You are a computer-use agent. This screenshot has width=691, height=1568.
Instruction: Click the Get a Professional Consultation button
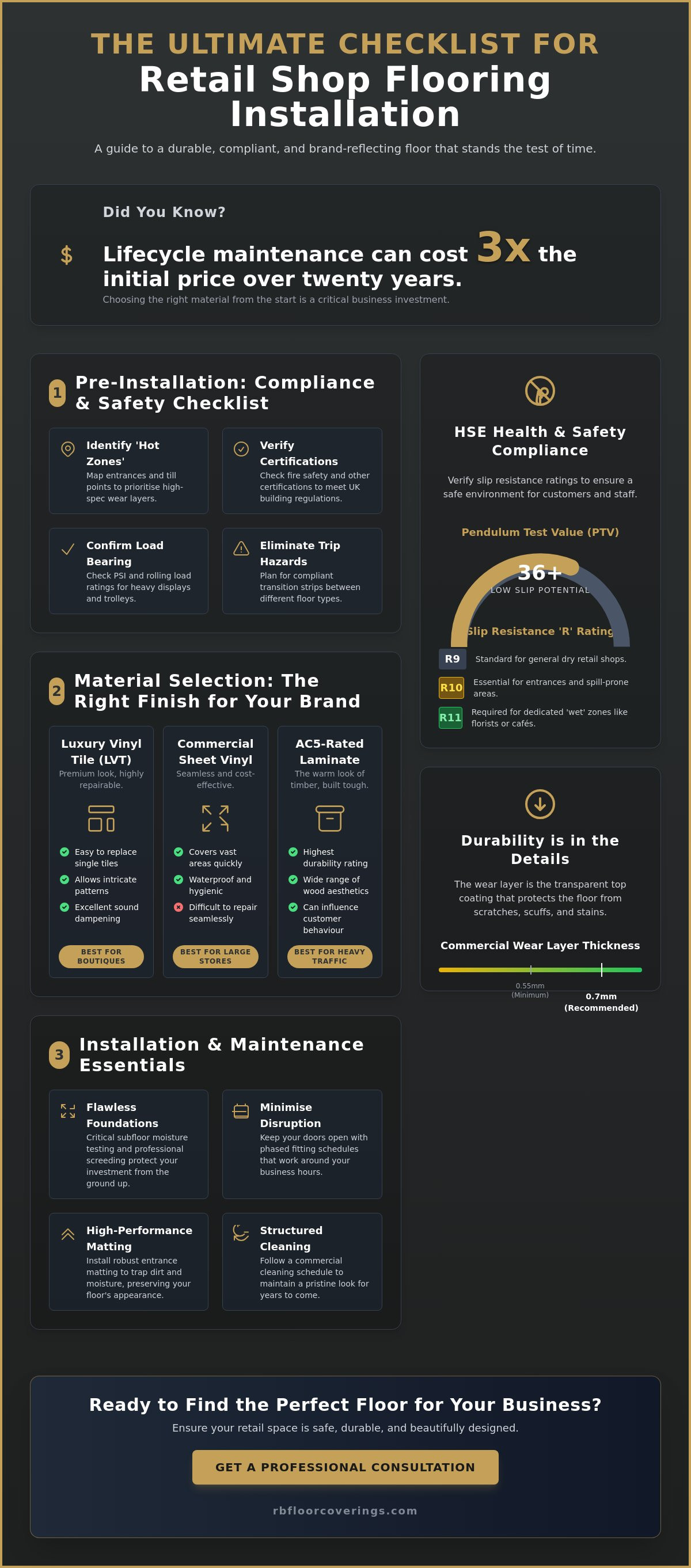coord(345,1467)
